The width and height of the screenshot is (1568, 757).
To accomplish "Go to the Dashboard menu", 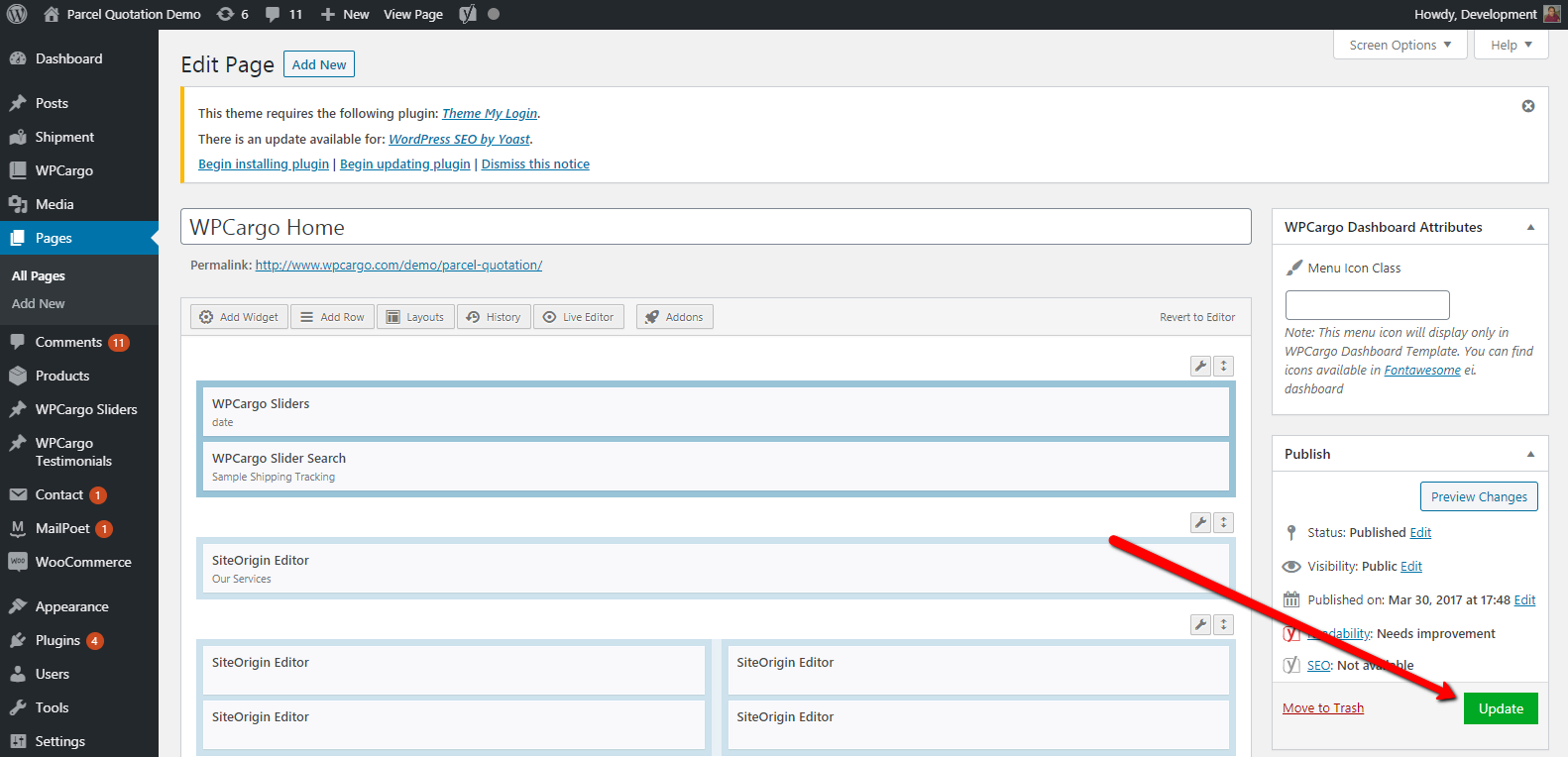I will [x=79, y=58].
